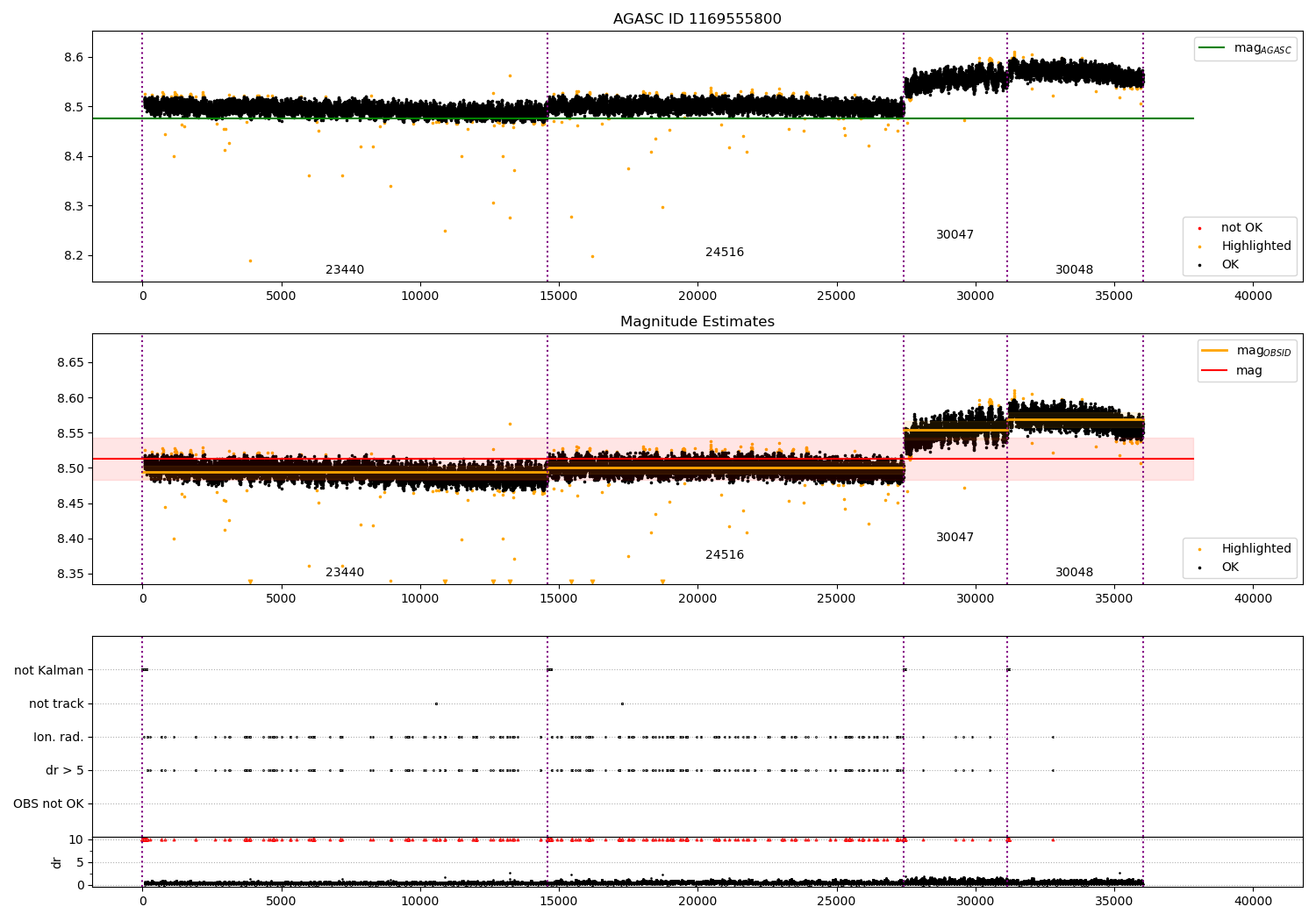Click the y-axis tick "8.4"
The width and height of the screenshot is (1316, 921).
pos(74,157)
